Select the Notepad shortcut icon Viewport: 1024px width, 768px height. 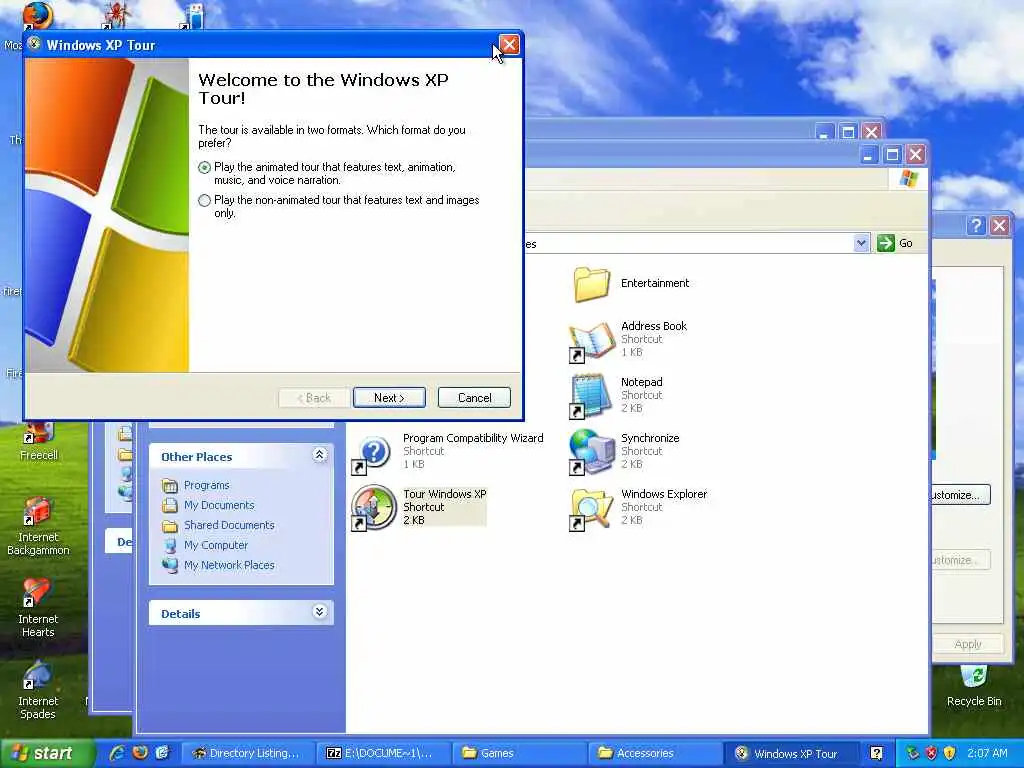(590, 396)
